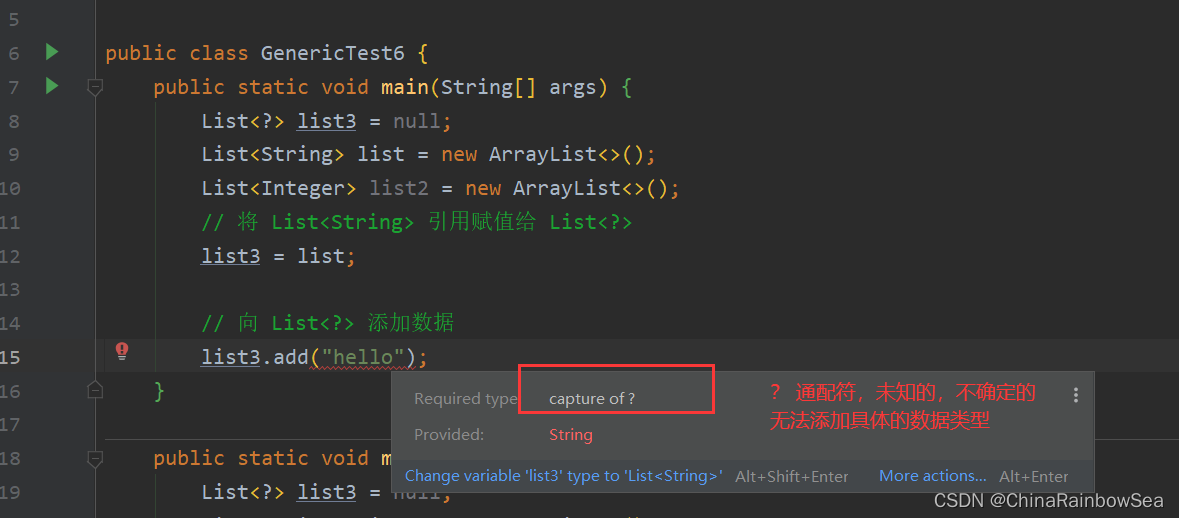Click the null keyword on line 8
This screenshot has width=1179, height=518.
tap(417, 121)
